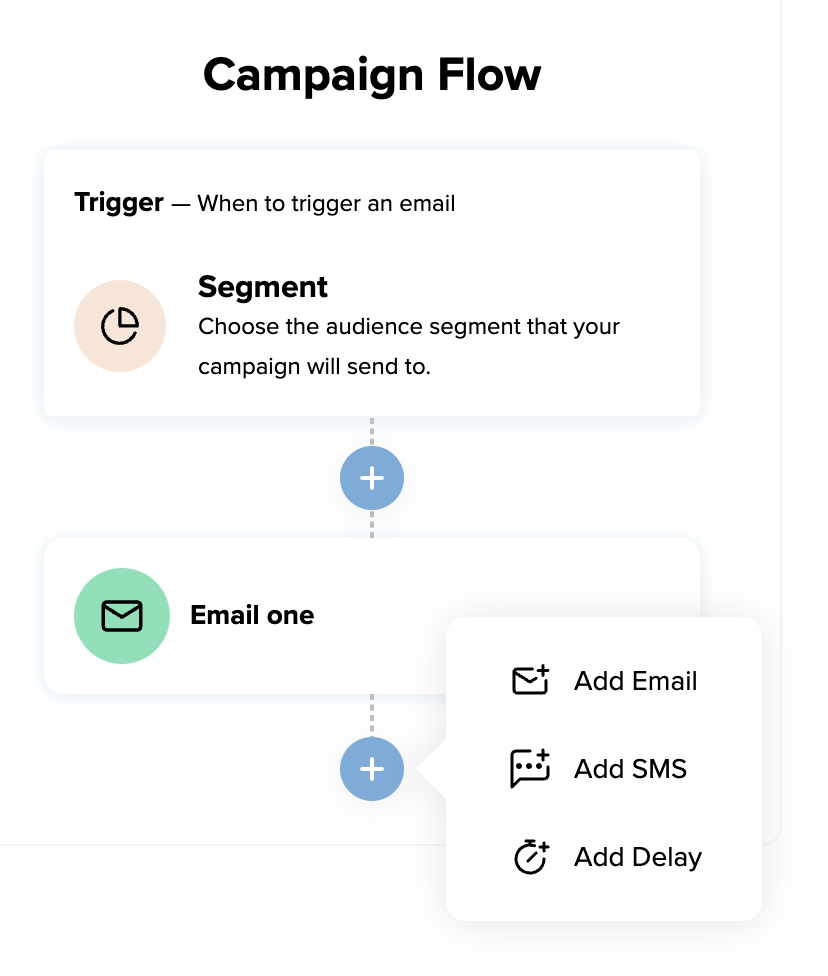This screenshot has width=828, height=976.
Task: Click the Add Delay timer icon
Action: coord(530,857)
